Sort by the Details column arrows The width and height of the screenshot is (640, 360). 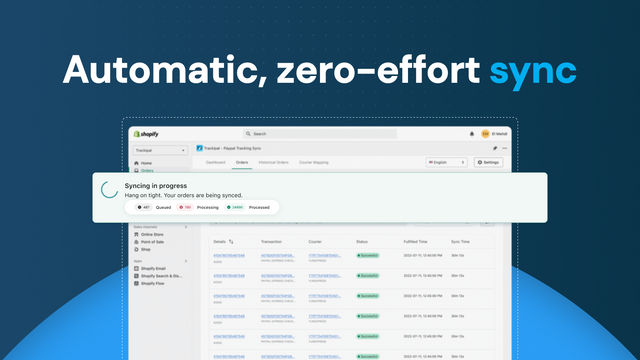tap(231, 242)
